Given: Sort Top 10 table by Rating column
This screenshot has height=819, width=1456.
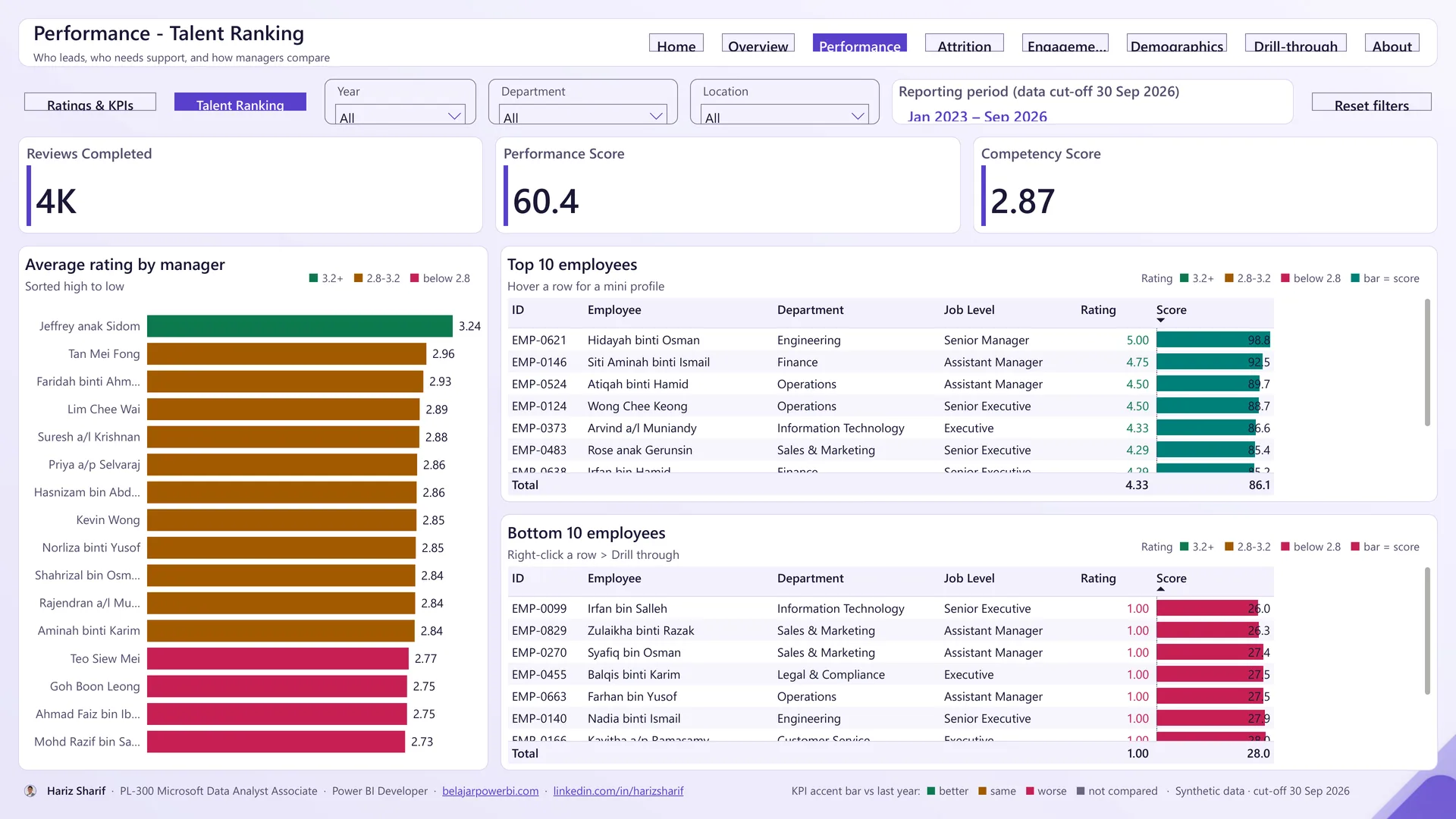Looking at the screenshot, I should (x=1098, y=310).
